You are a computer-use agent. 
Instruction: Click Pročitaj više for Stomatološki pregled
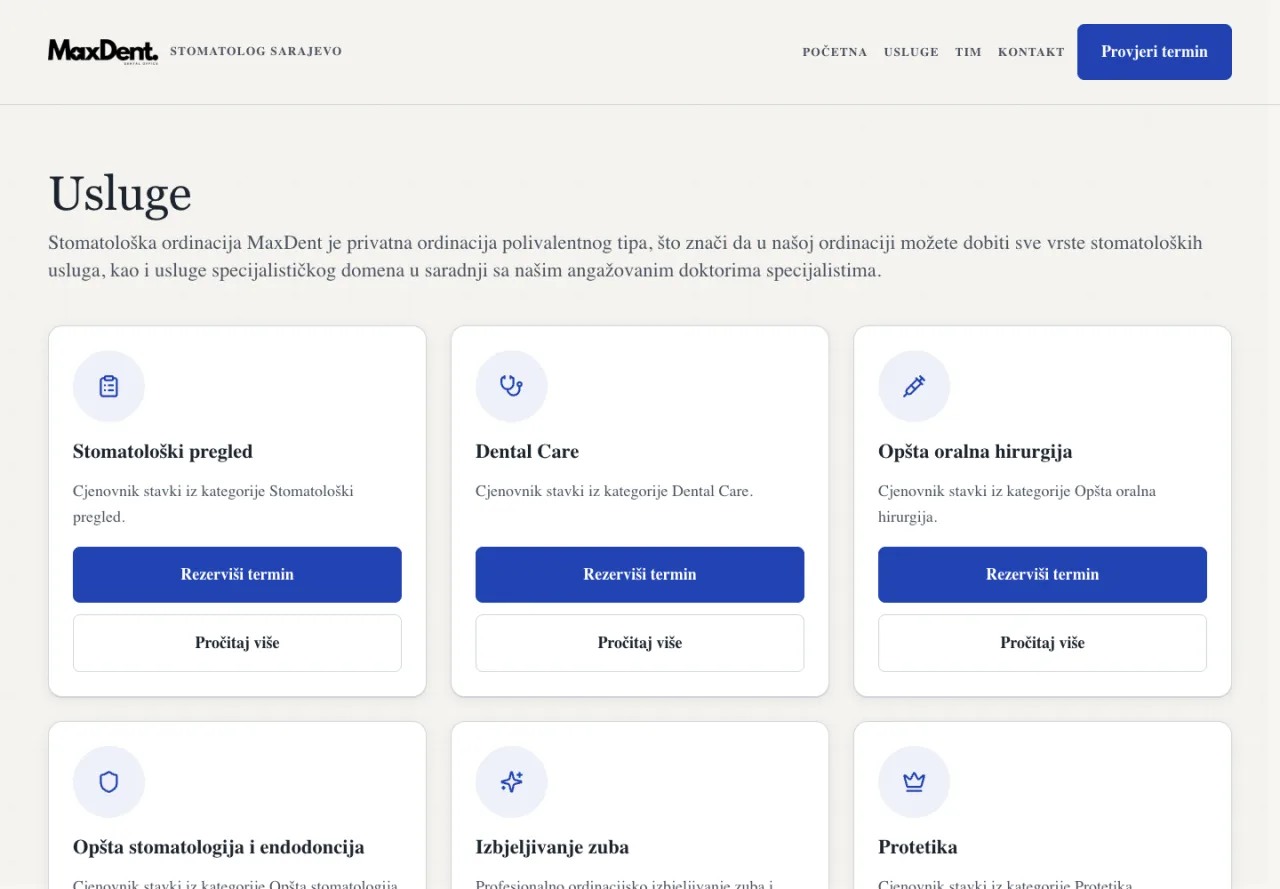pos(237,643)
